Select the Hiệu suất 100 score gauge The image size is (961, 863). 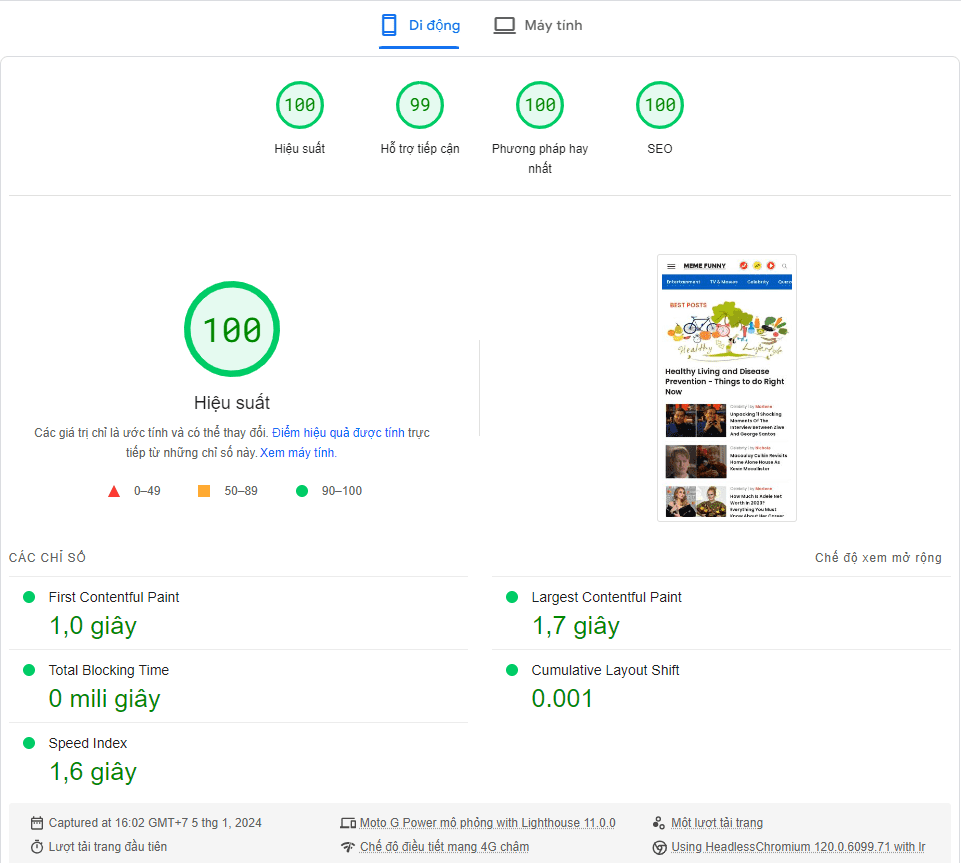[x=300, y=105]
